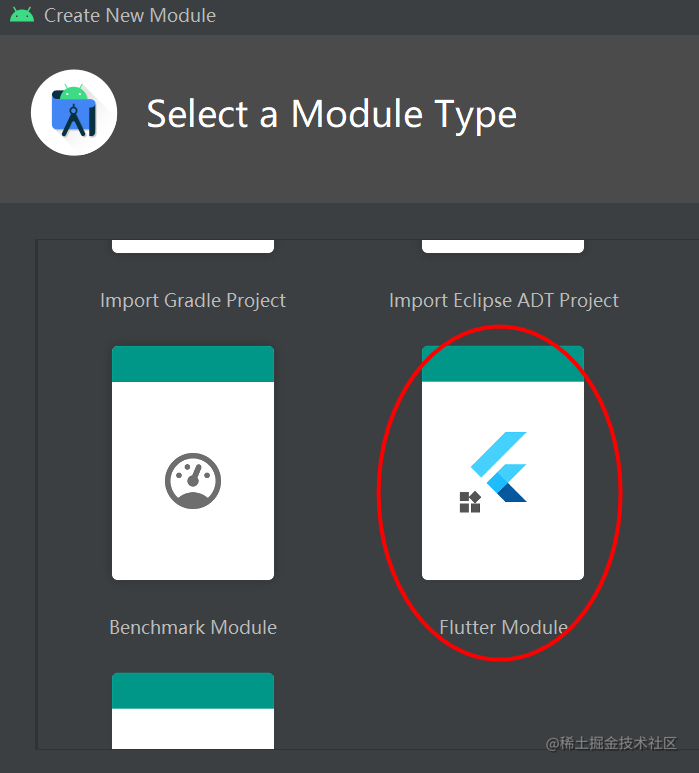This screenshot has height=773, width=699.
Task: Click the teal header of Benchmark card
Action: click(x=193, y=364)
